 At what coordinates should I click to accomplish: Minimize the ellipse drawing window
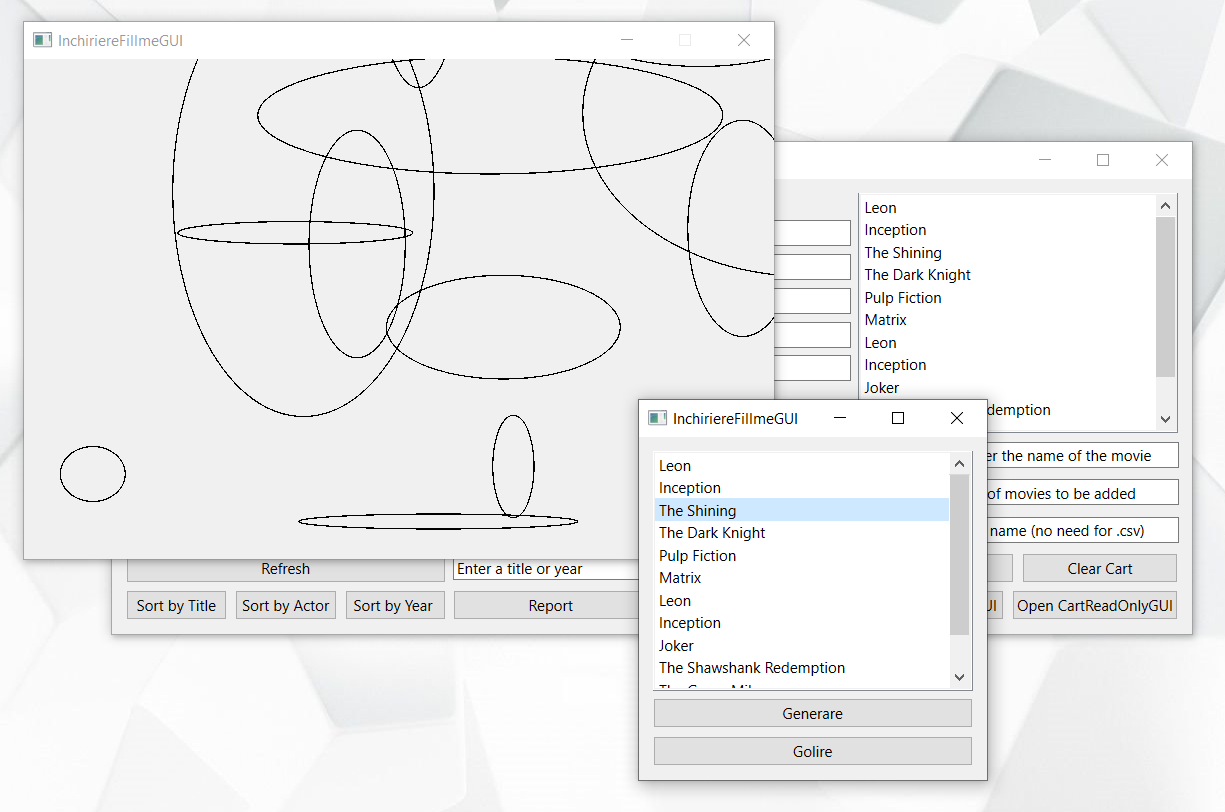coord(627,40)
